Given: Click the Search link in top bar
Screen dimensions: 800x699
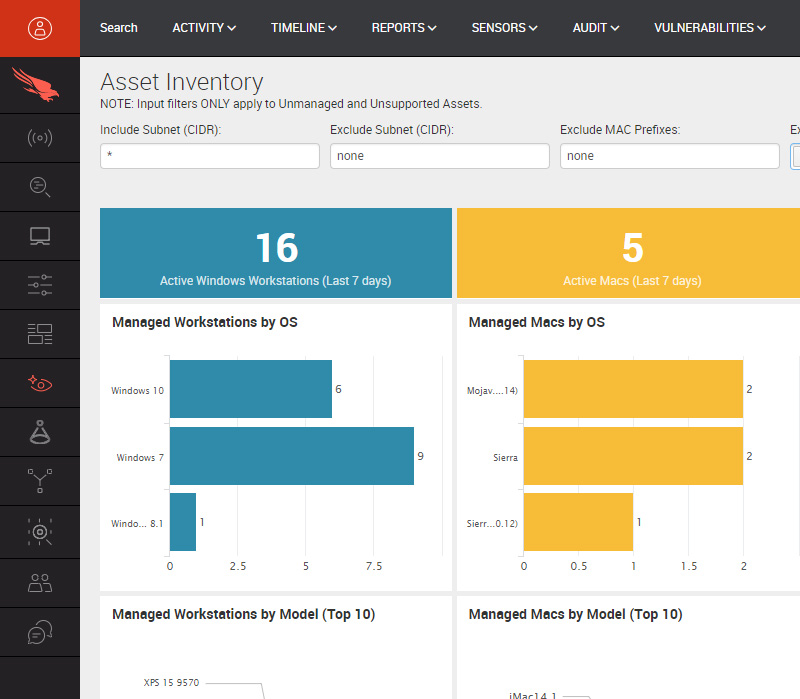Looking at the screenshot, I should point(119,28).
